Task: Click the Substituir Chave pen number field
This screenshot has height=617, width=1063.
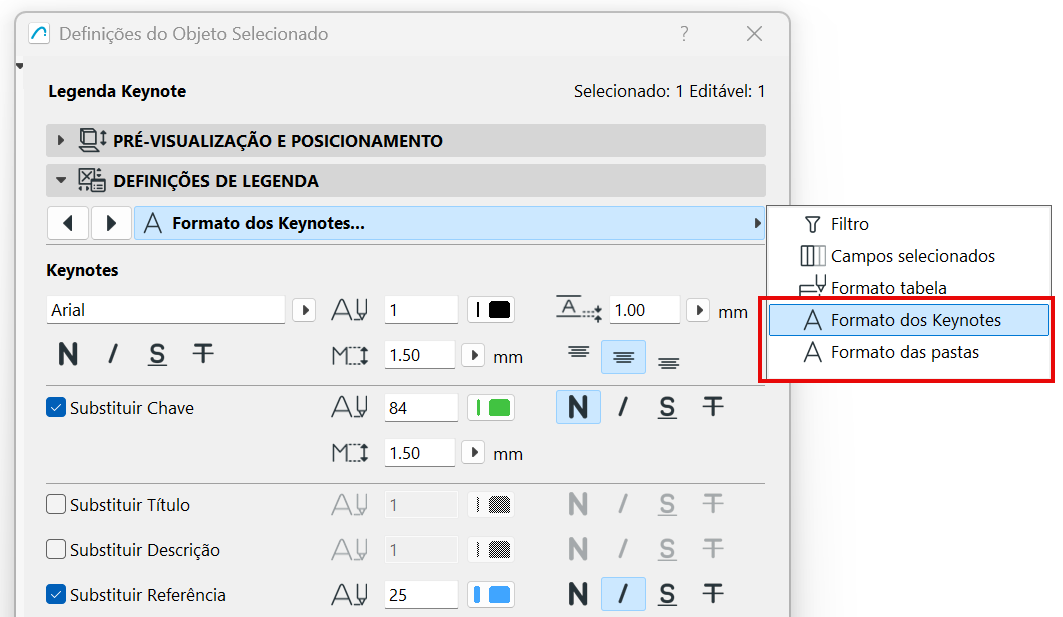Action: point(421,408)
